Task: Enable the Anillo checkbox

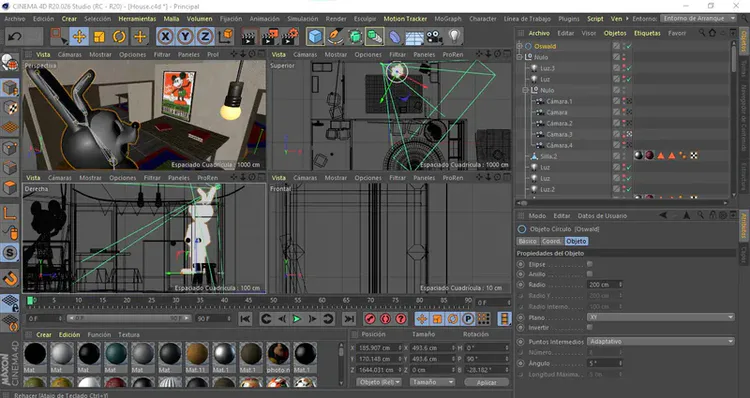Action: [x=589, y=274]
